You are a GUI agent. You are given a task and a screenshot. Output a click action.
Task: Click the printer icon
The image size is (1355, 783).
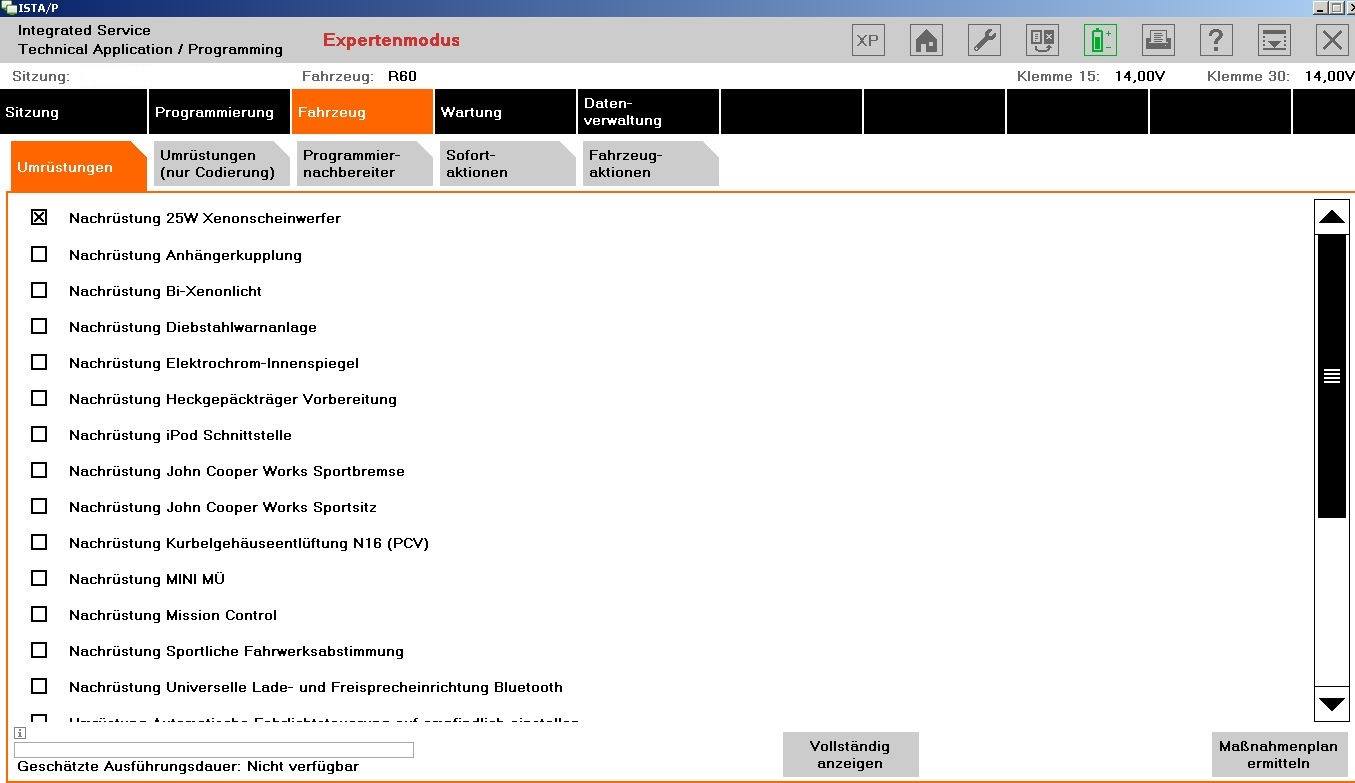click(1158, 41)
